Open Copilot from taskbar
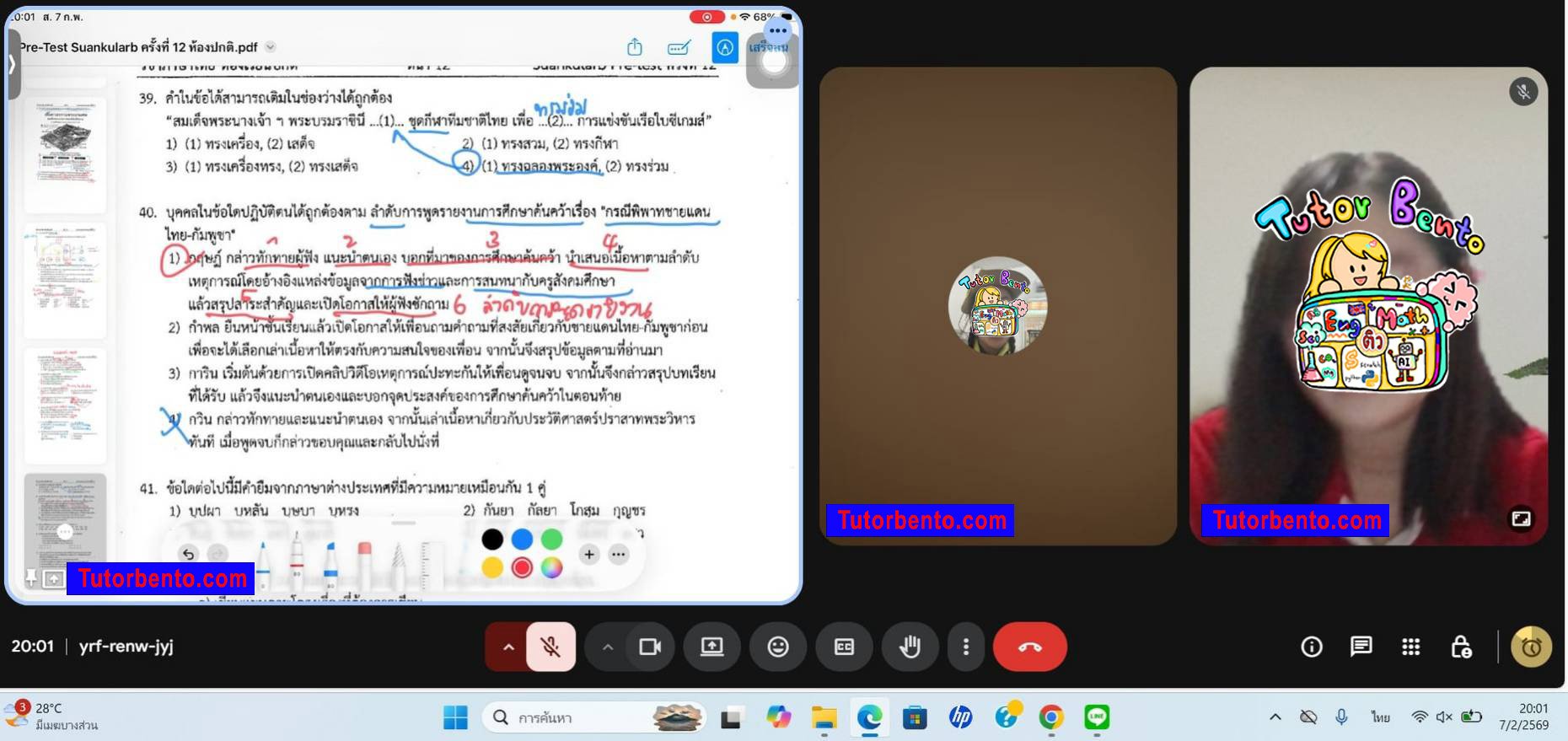Image resolution: width=1568 pixels, height=741 pixels. click(778, 717)
